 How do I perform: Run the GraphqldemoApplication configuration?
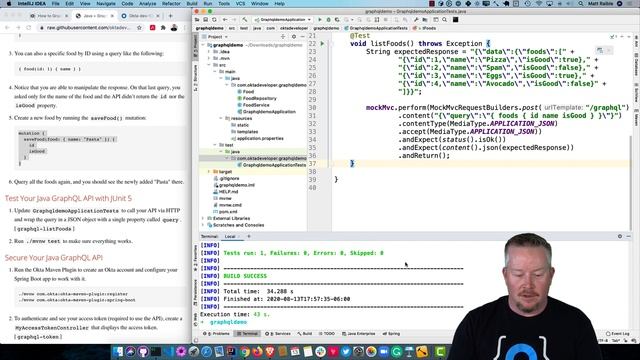320,20
